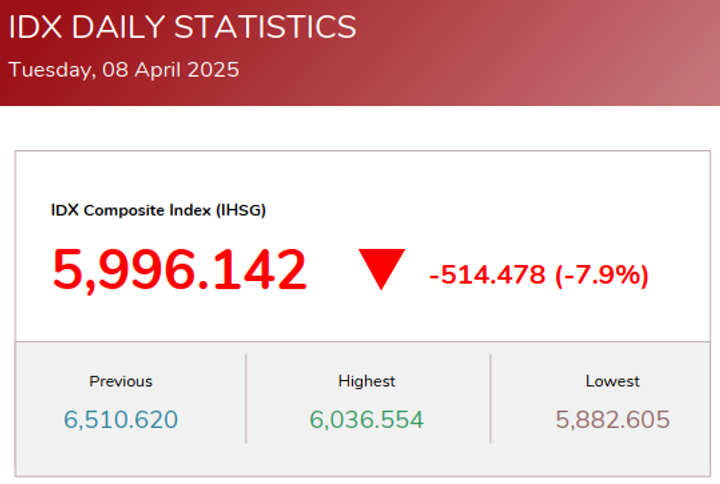Click the Highest label
The image size is (720, 484).
[x=367, y=381]
